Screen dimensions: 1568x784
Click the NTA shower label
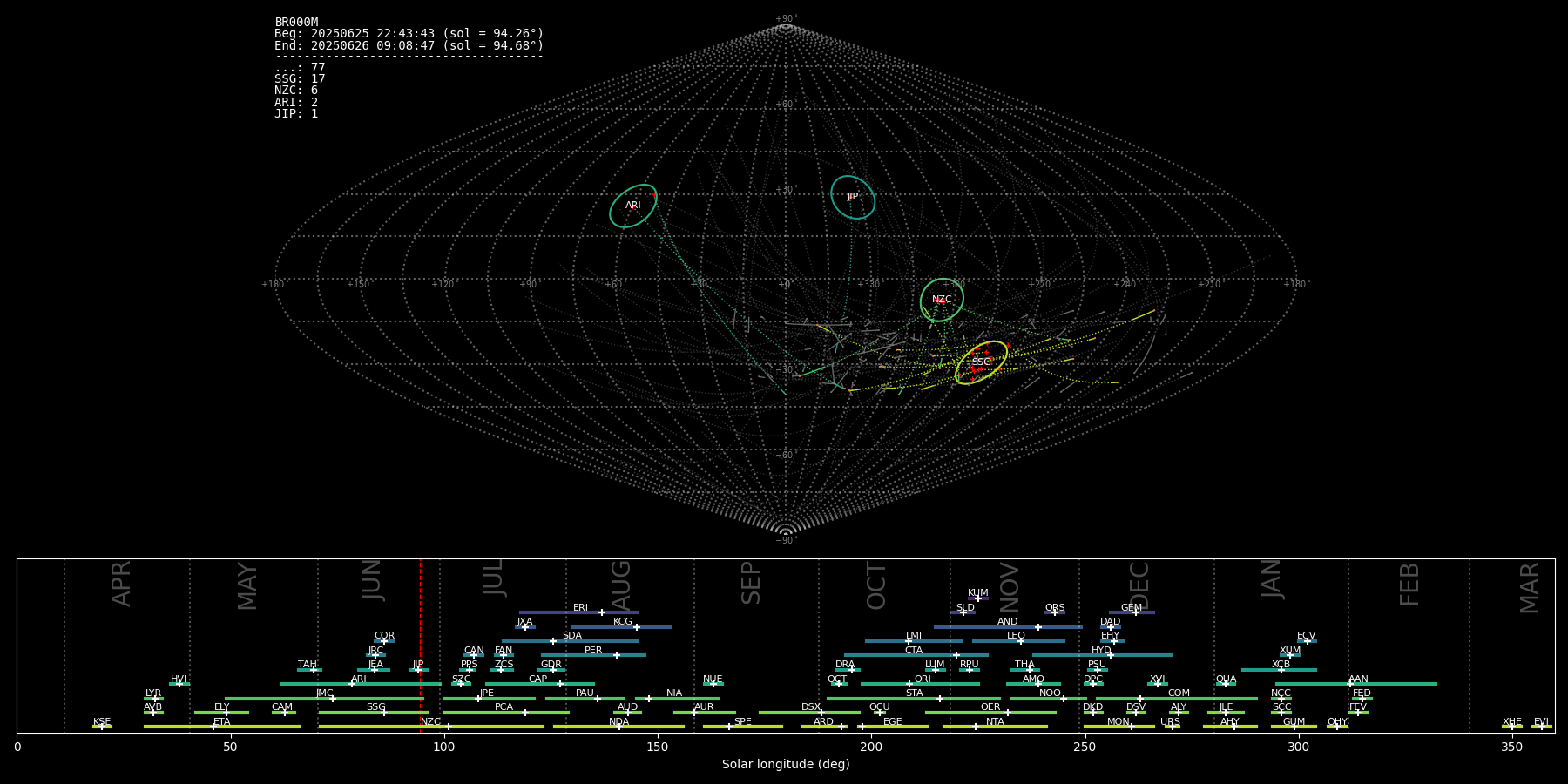point(995,722)
